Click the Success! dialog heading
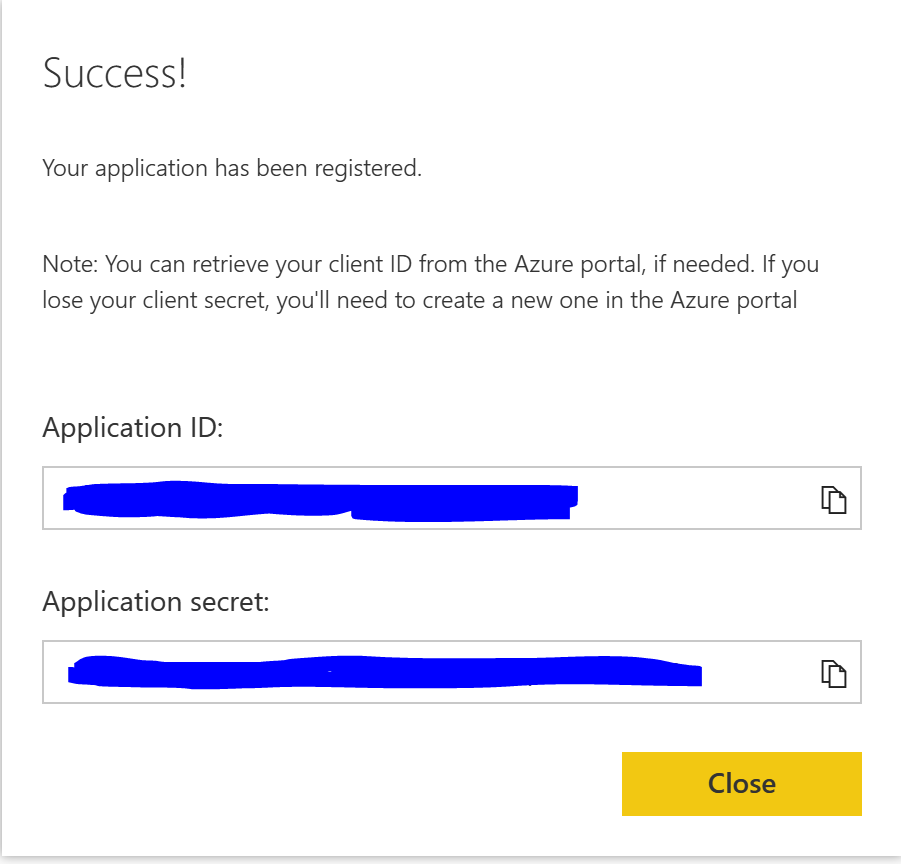The image size is (901, 864). point(114,73)
